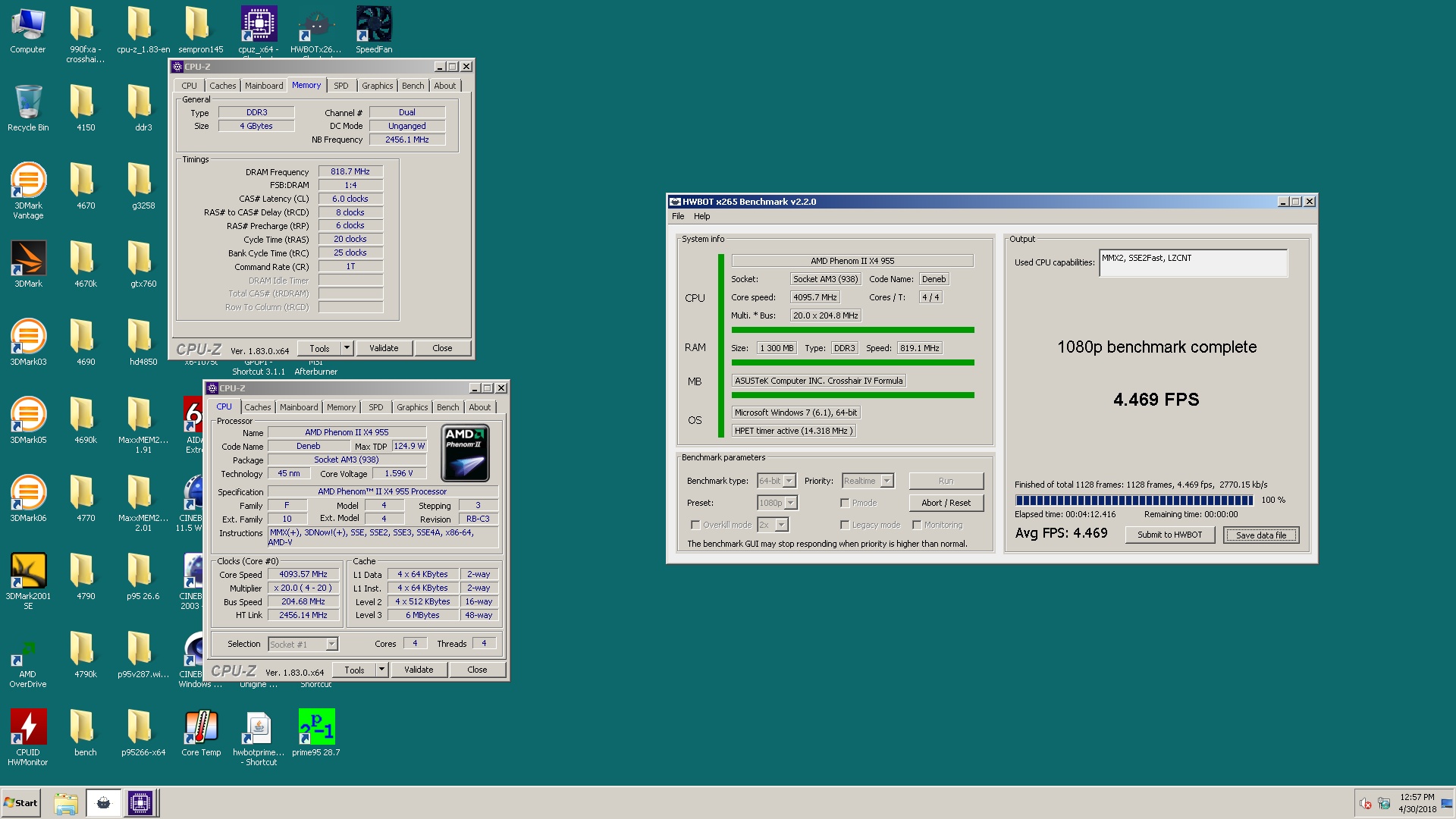Launch 3DMark2001 SE shortcut
The height and width of the screenshot is (819, 1456).
pos(28,581)
